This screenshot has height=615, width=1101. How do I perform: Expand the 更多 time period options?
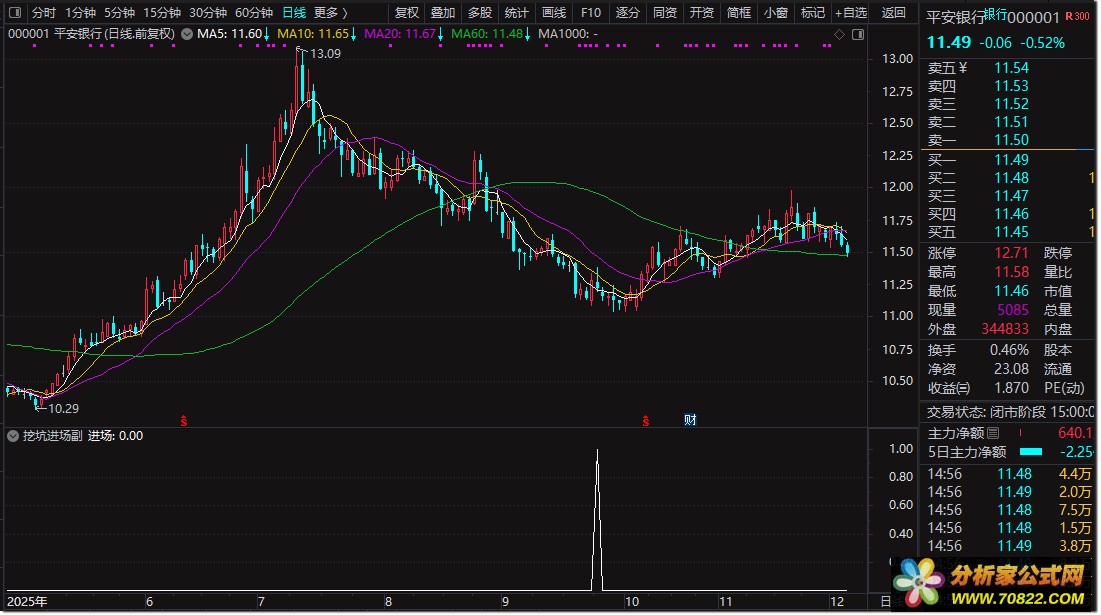[x=330, y=13]
